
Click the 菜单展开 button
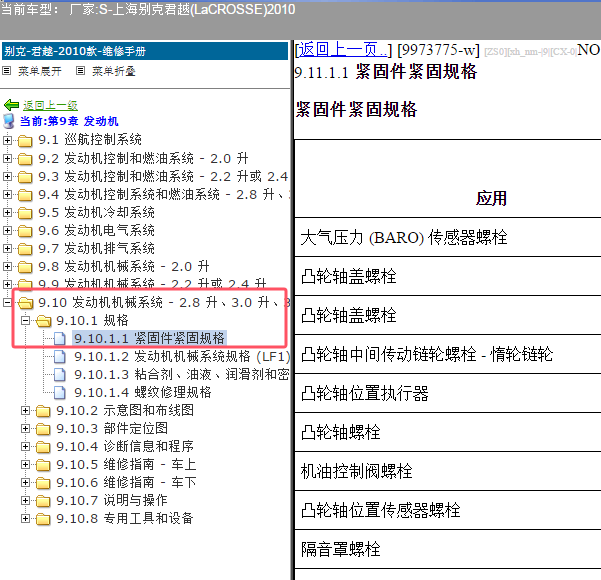[x=40, y=71]
